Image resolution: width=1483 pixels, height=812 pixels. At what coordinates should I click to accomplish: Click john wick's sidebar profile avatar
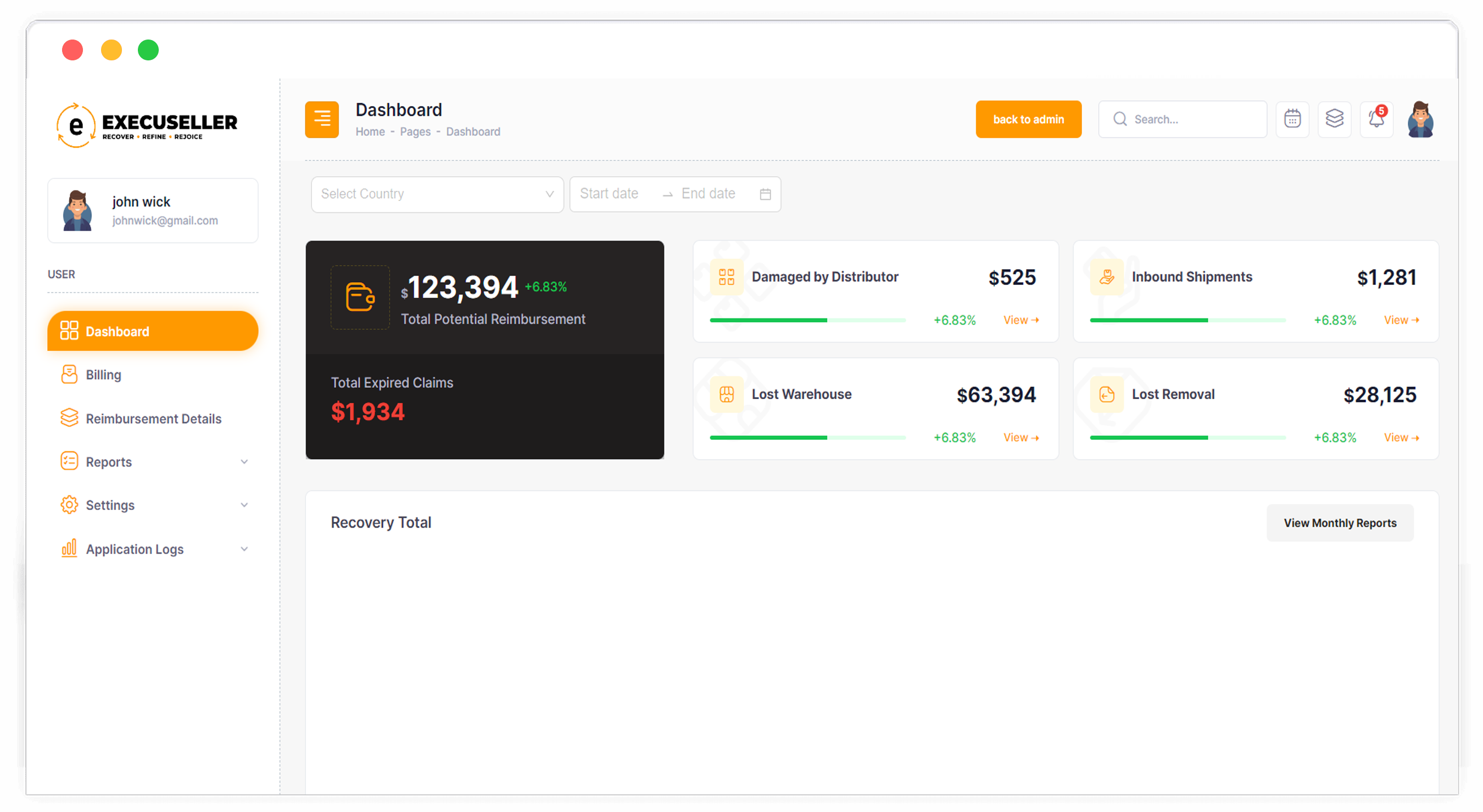[77, 211]
